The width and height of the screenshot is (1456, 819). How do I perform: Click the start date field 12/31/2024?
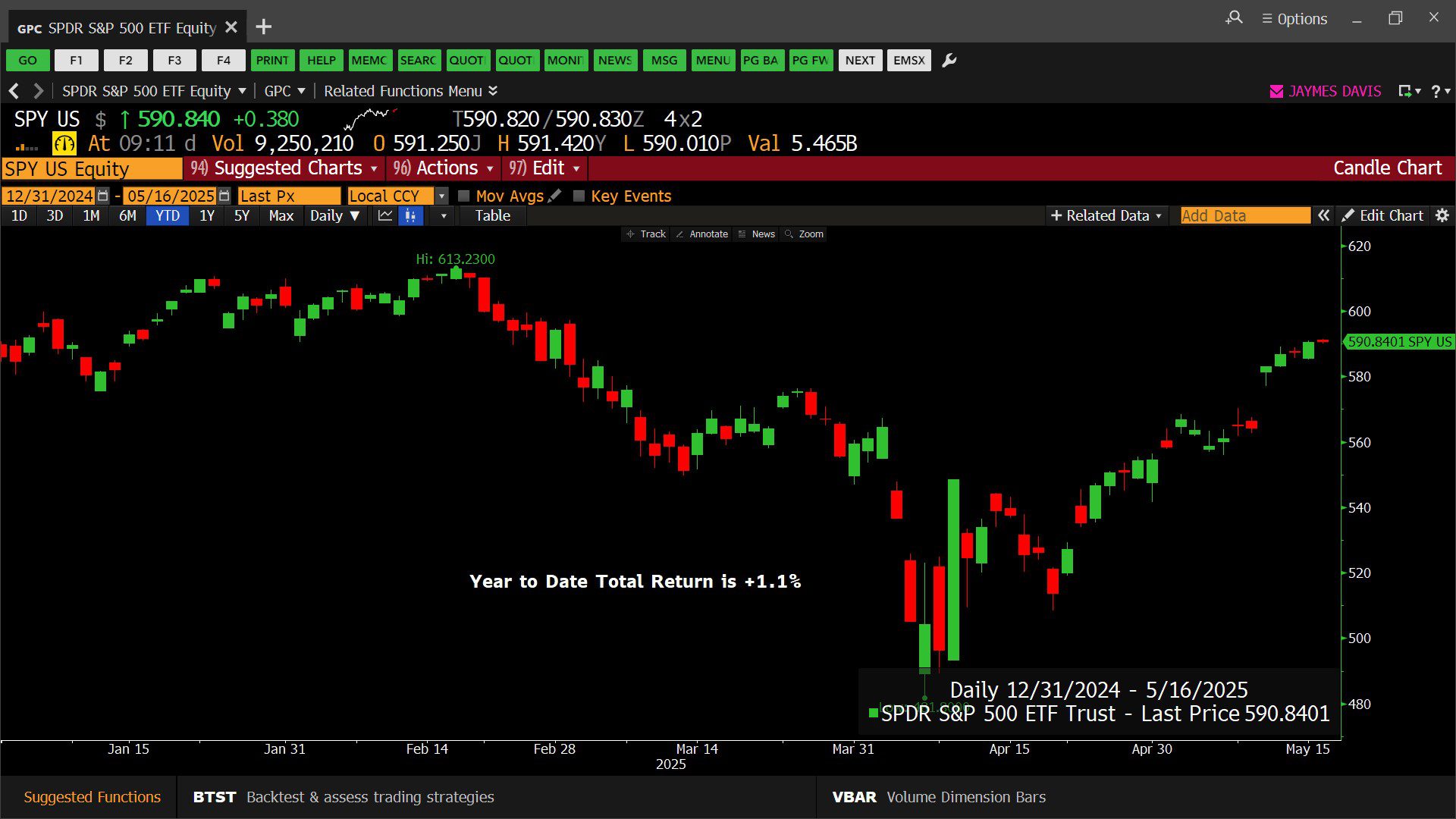pos(49,196)
